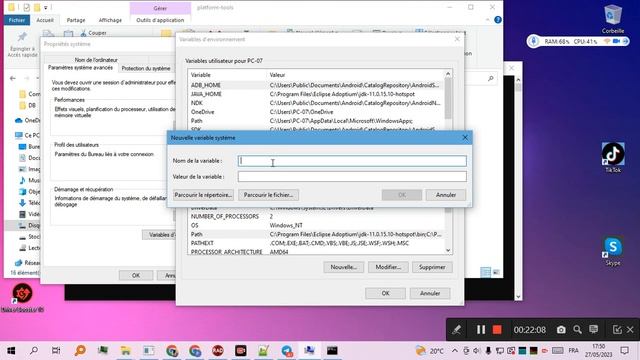Click scroll up arrow of user variables list
Viewport: 640px width, 360px height.
pos(448,74)
